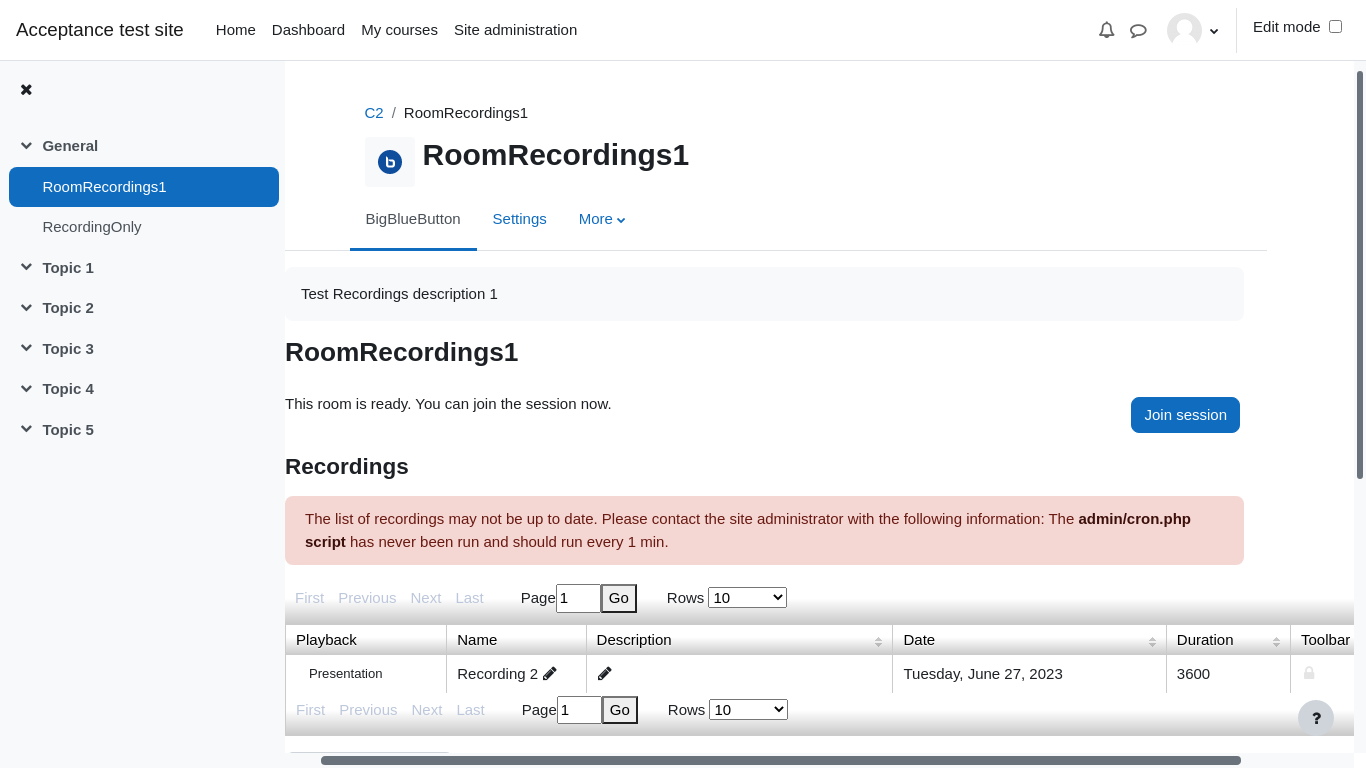
Task: Click top pagination Last link
Action: [469, 598]
